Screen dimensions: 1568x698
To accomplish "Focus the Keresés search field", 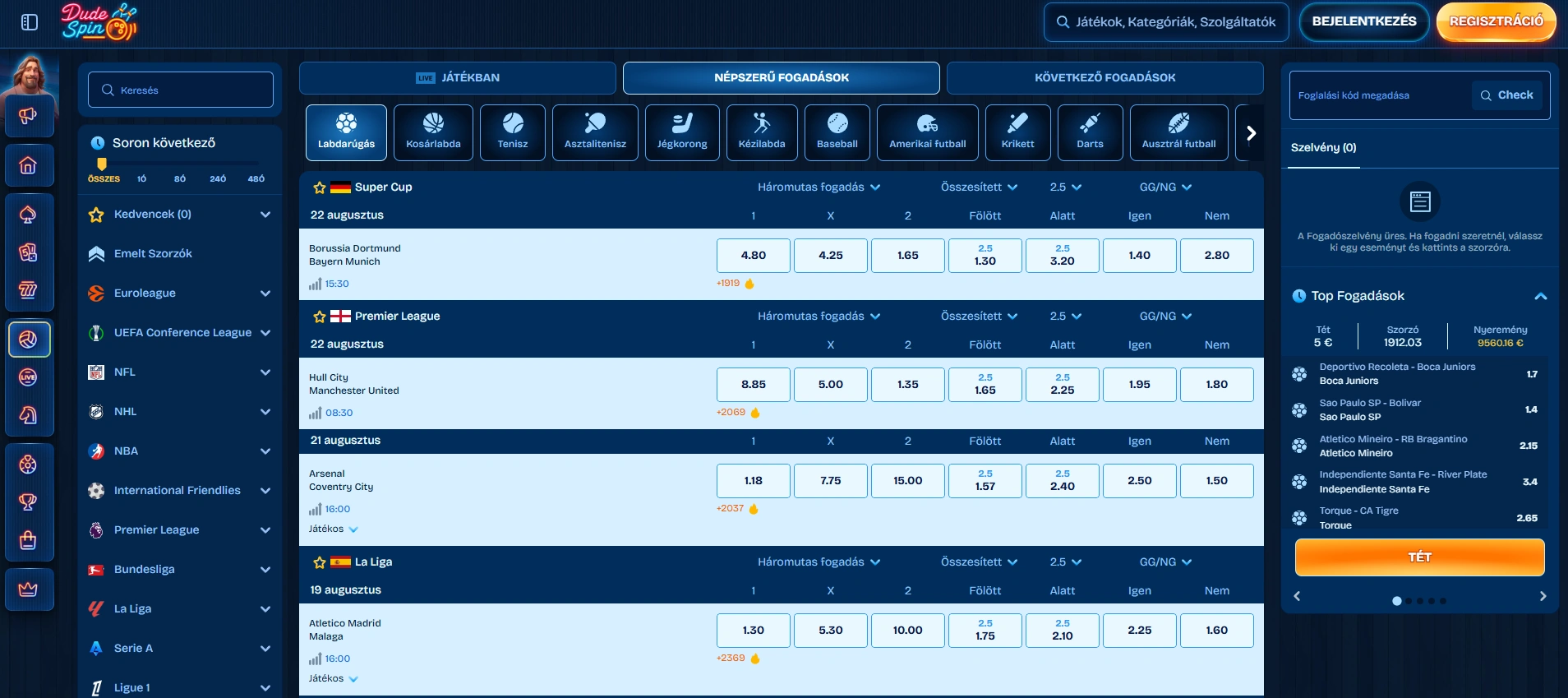I will [x=181, y=90].
